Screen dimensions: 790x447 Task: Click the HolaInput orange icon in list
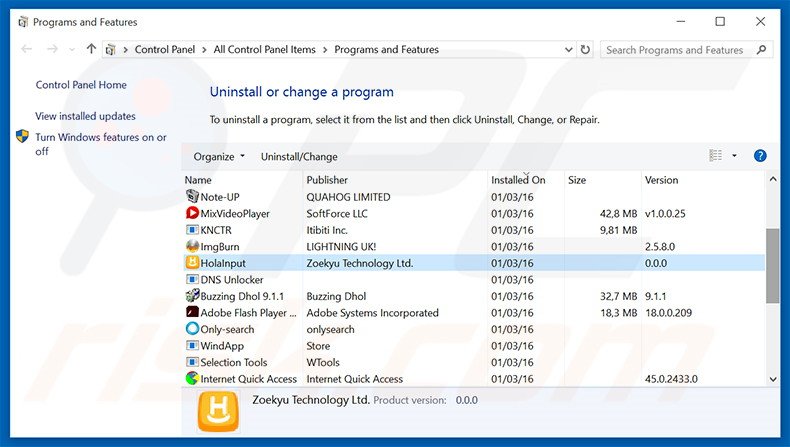(x=192, y=263)
